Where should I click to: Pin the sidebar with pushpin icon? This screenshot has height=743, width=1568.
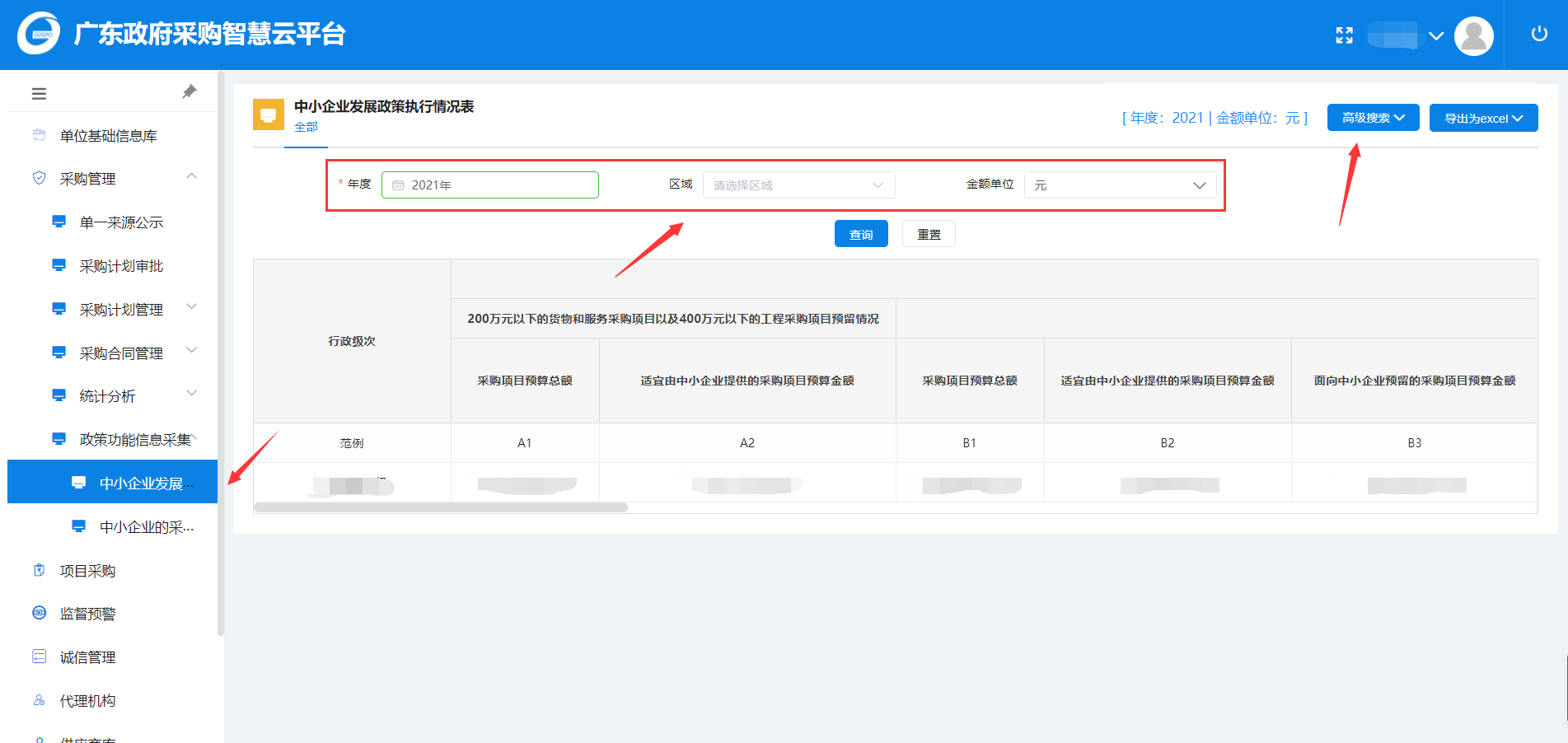click(x=190, y=91)
